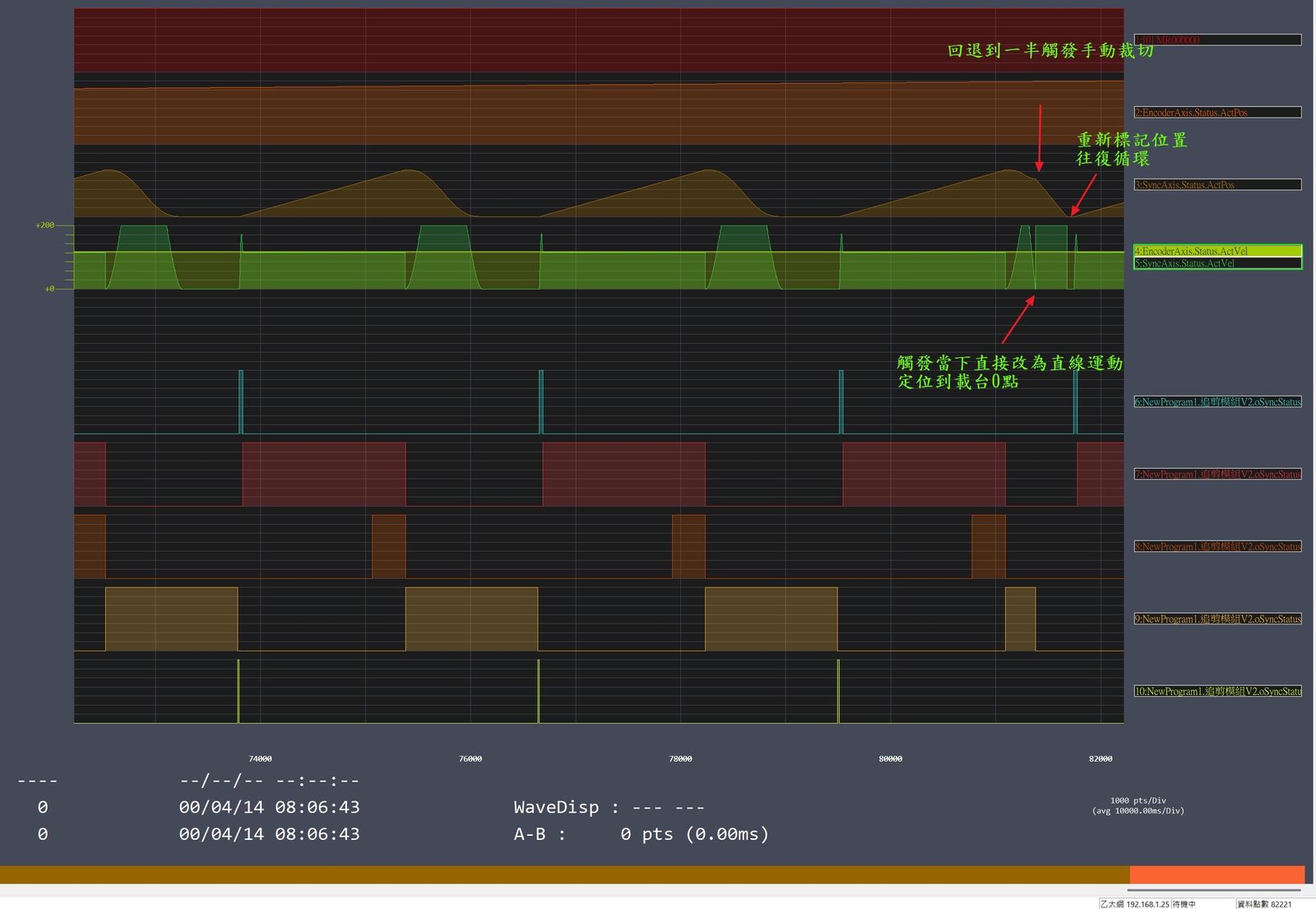Click the highlighted 4:EncoderAxis.Status.ActVel channel label
This screenshot has height=909, width=1316.
(1217, 251)
